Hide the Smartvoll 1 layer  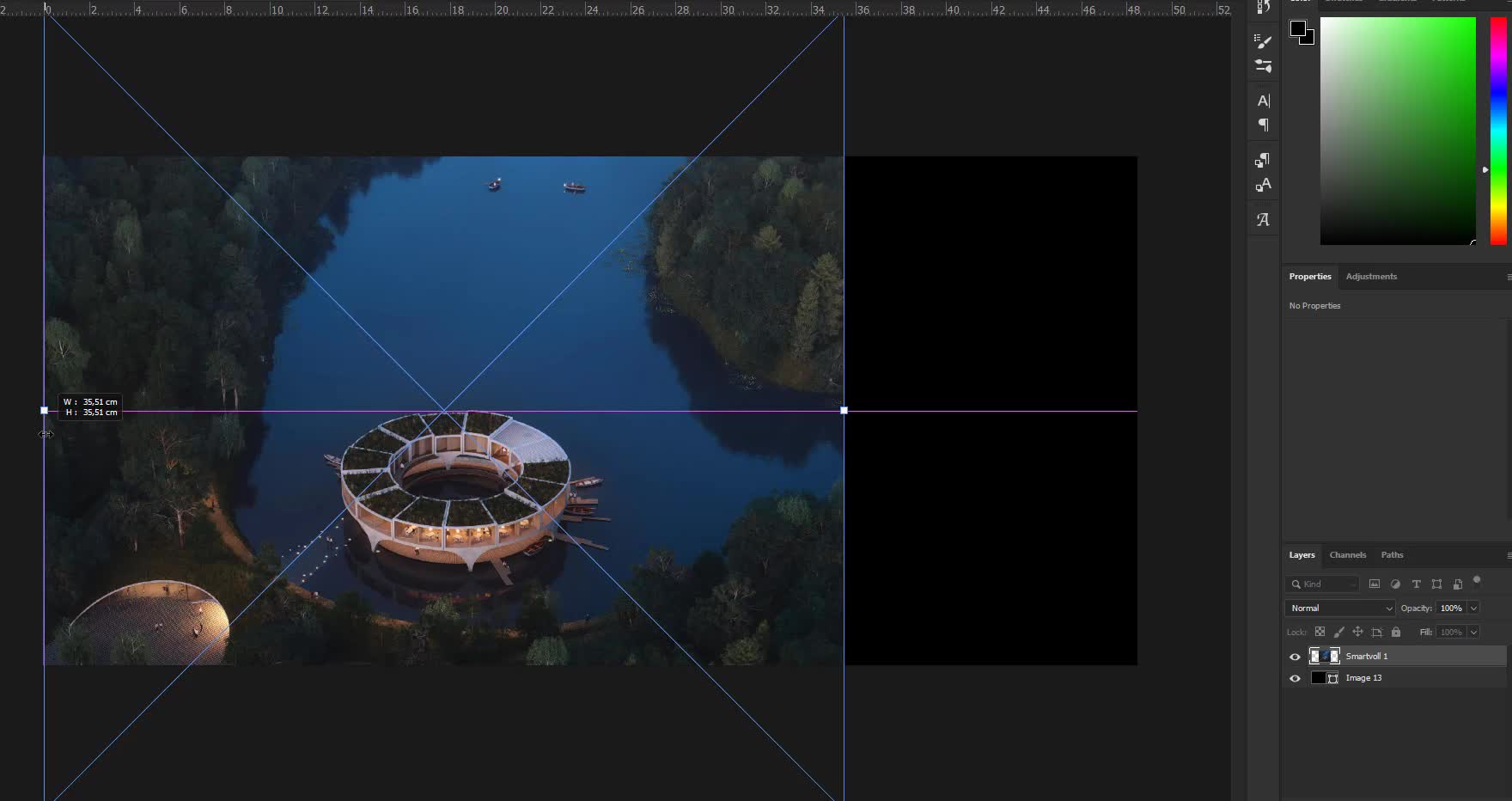pyautogui.click(x=1295, y=657)
